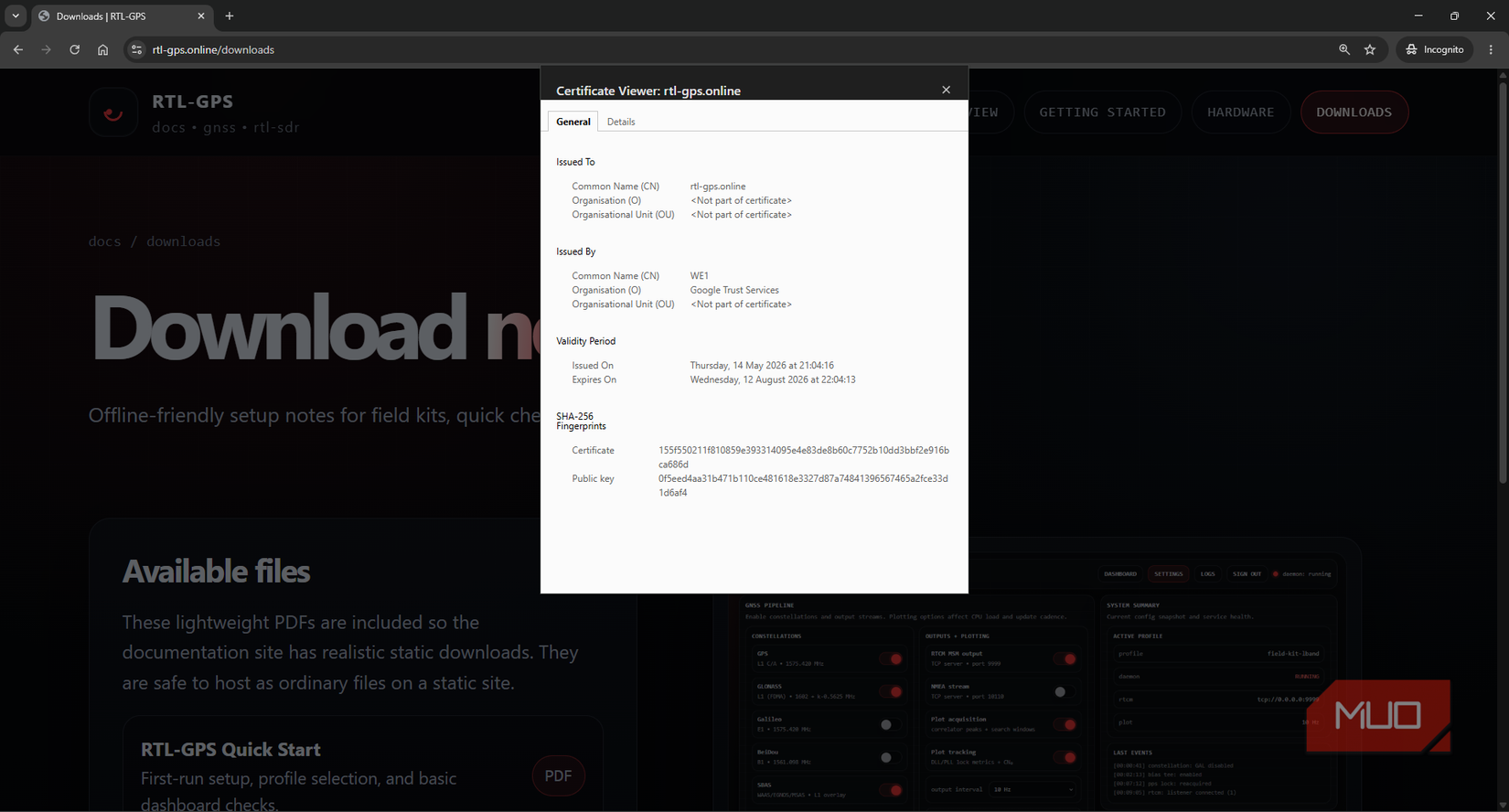Select the General tab in Certificate Viewer
Screen dimensions: 1509x812
click(573, 122)
